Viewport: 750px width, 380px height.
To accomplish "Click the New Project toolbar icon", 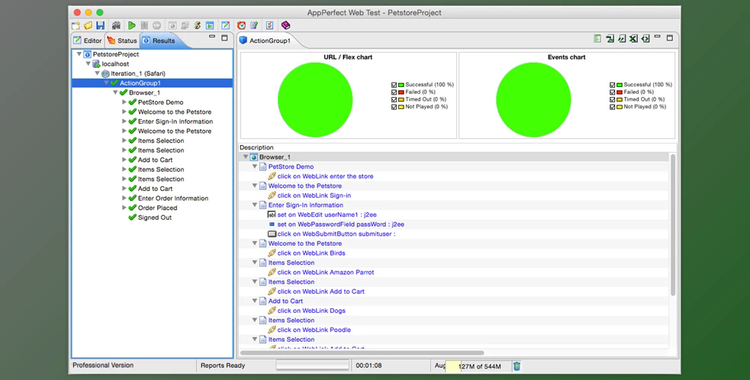I will click(76, 25).
